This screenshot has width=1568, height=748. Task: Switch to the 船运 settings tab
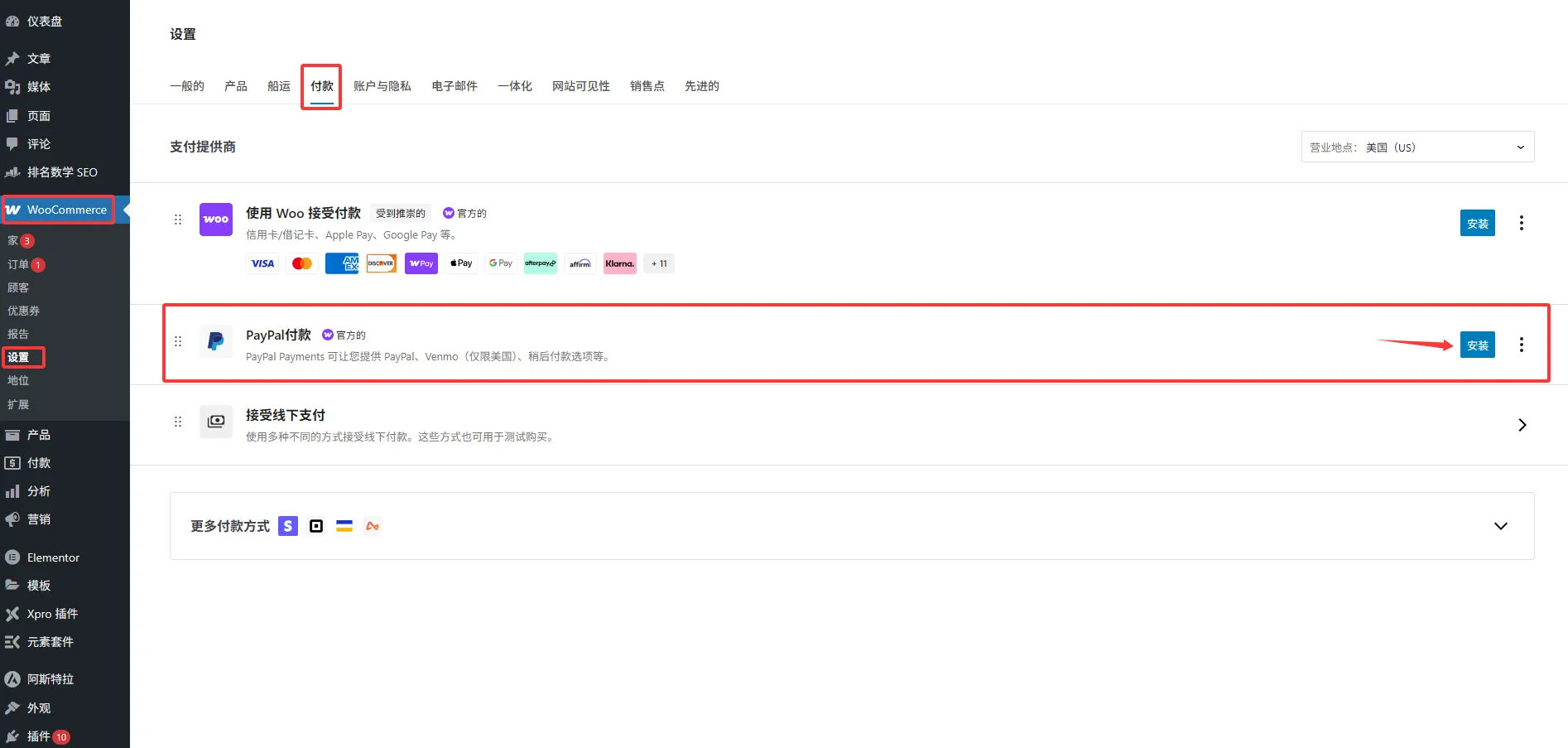(x=279, y=86)
